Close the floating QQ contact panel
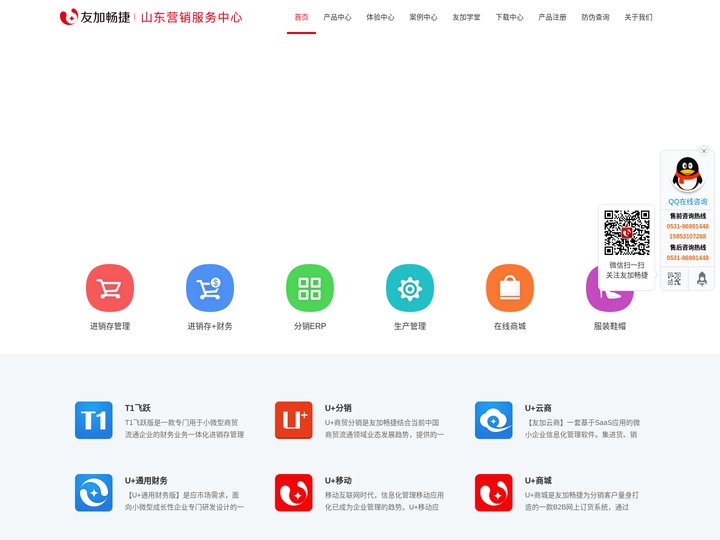This screenshot has width=720, height=540. pyautogui.click(x=704, y=151)
